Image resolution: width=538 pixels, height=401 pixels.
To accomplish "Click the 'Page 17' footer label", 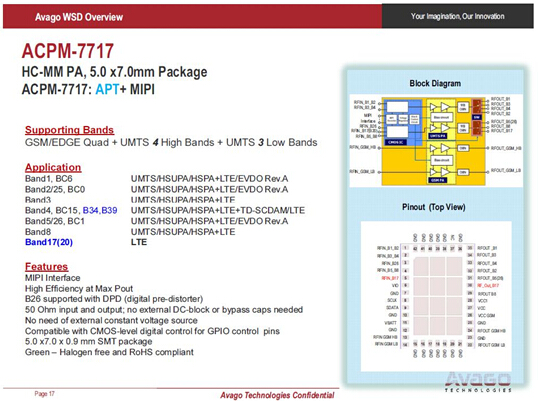I will click(x=44, y=393).
